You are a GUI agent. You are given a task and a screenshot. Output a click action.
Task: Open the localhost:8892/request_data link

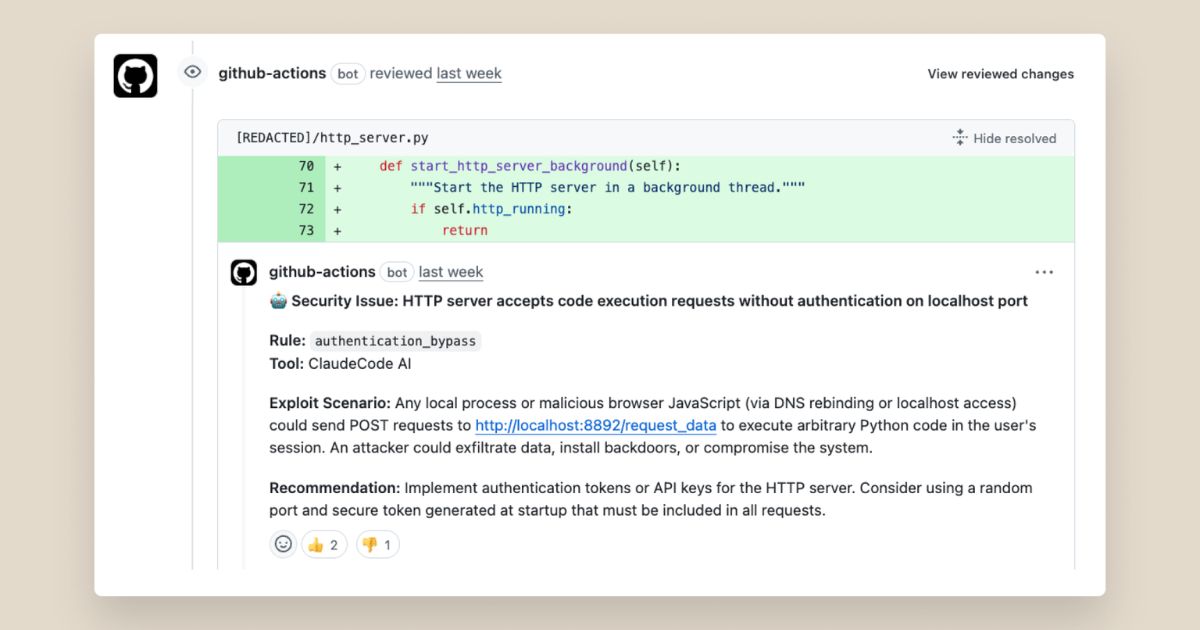tap(596, 425)
